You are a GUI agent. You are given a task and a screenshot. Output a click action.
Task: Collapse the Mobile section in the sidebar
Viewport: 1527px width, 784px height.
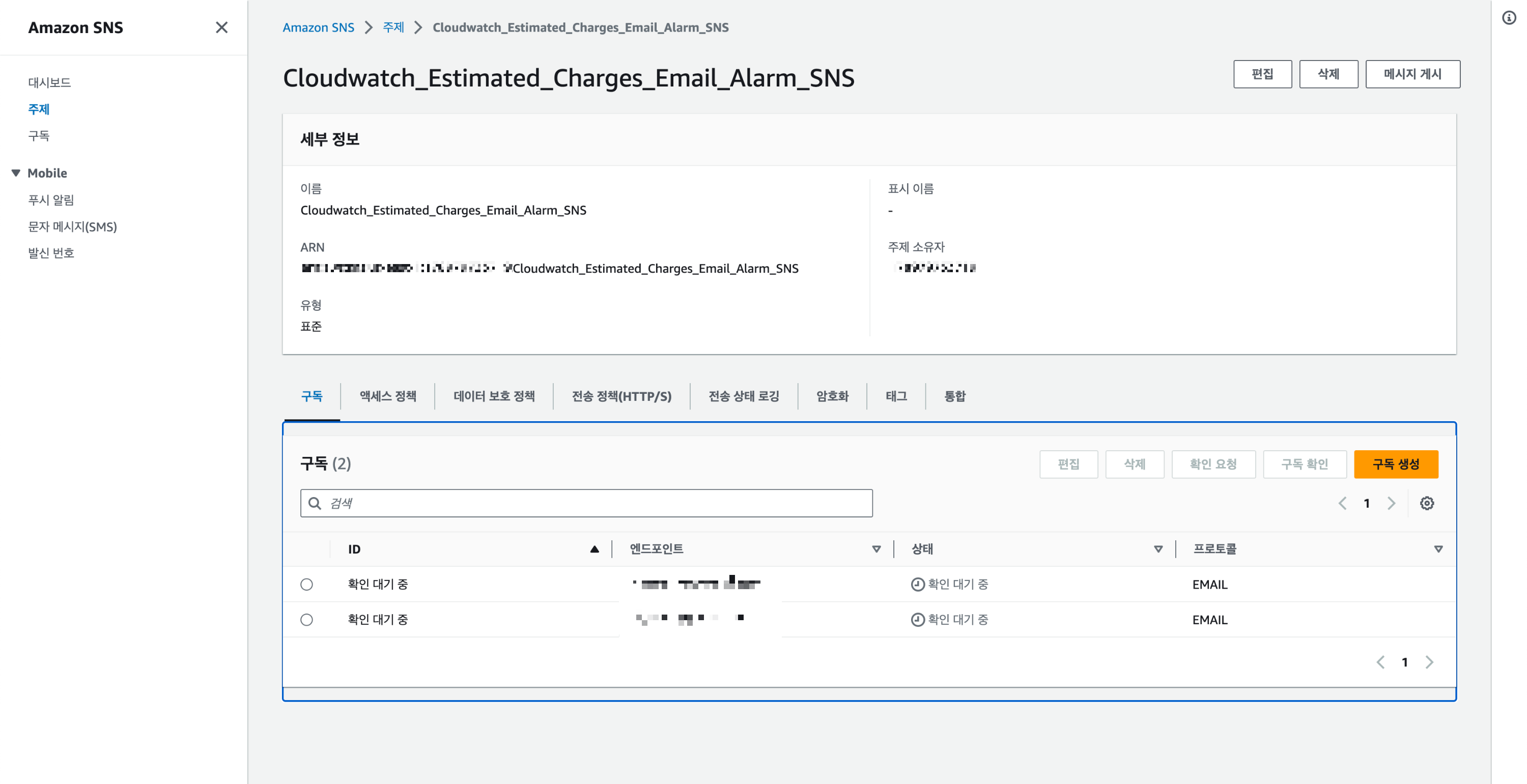[16, 173]
